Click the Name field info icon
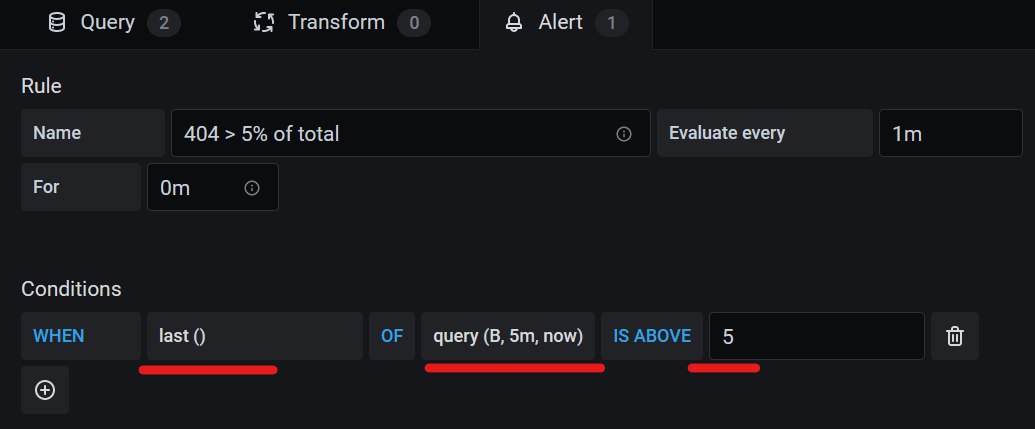 tap(624, 134)
